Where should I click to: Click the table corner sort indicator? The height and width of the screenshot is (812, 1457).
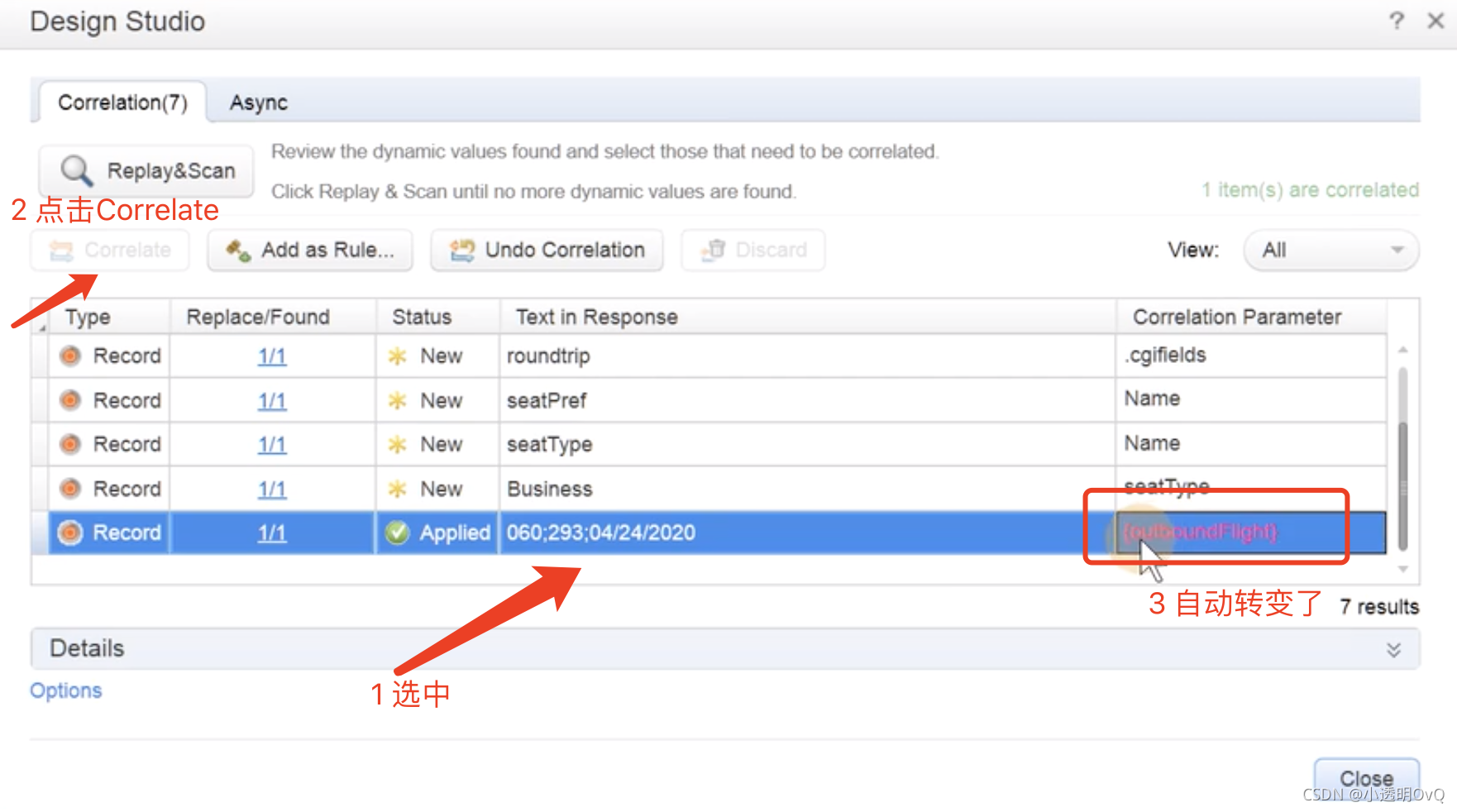click(41, 328)
